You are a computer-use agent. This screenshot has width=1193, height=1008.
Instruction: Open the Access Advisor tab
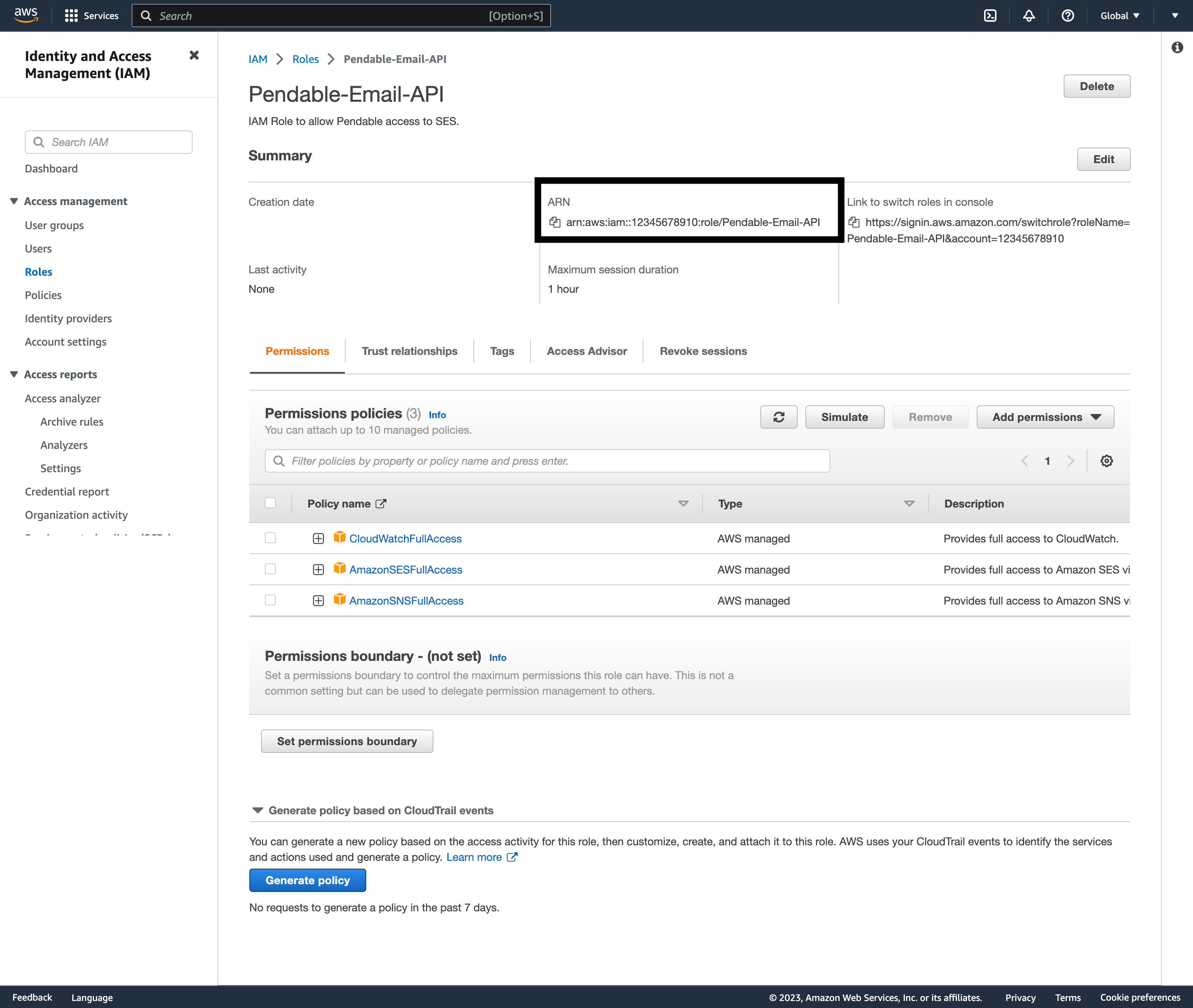[587, 351]
